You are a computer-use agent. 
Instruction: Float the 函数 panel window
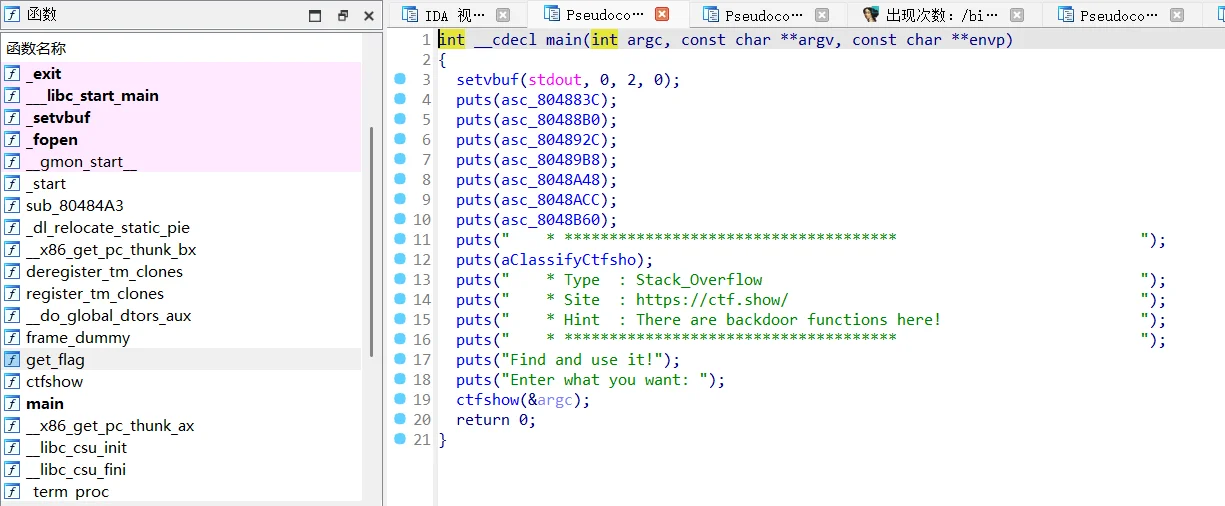[343, 16]
